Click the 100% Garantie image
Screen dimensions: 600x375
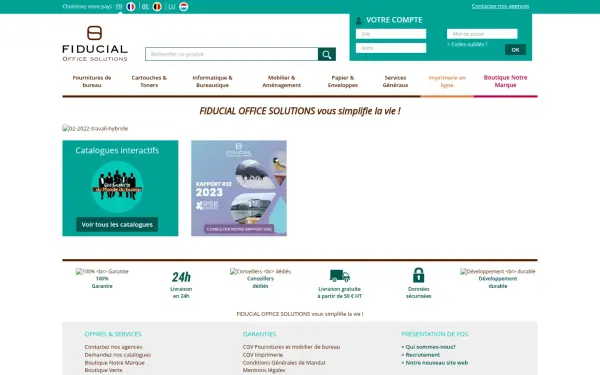point(102,271)
